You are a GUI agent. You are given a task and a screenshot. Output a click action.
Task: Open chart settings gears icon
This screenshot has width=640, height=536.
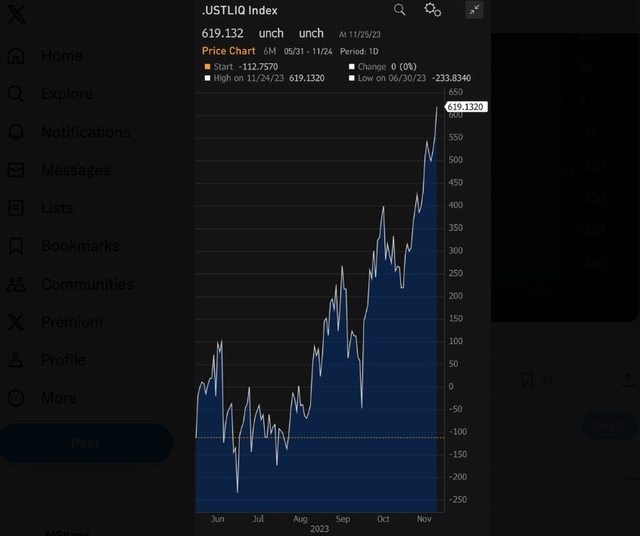[x=432, y=10]
